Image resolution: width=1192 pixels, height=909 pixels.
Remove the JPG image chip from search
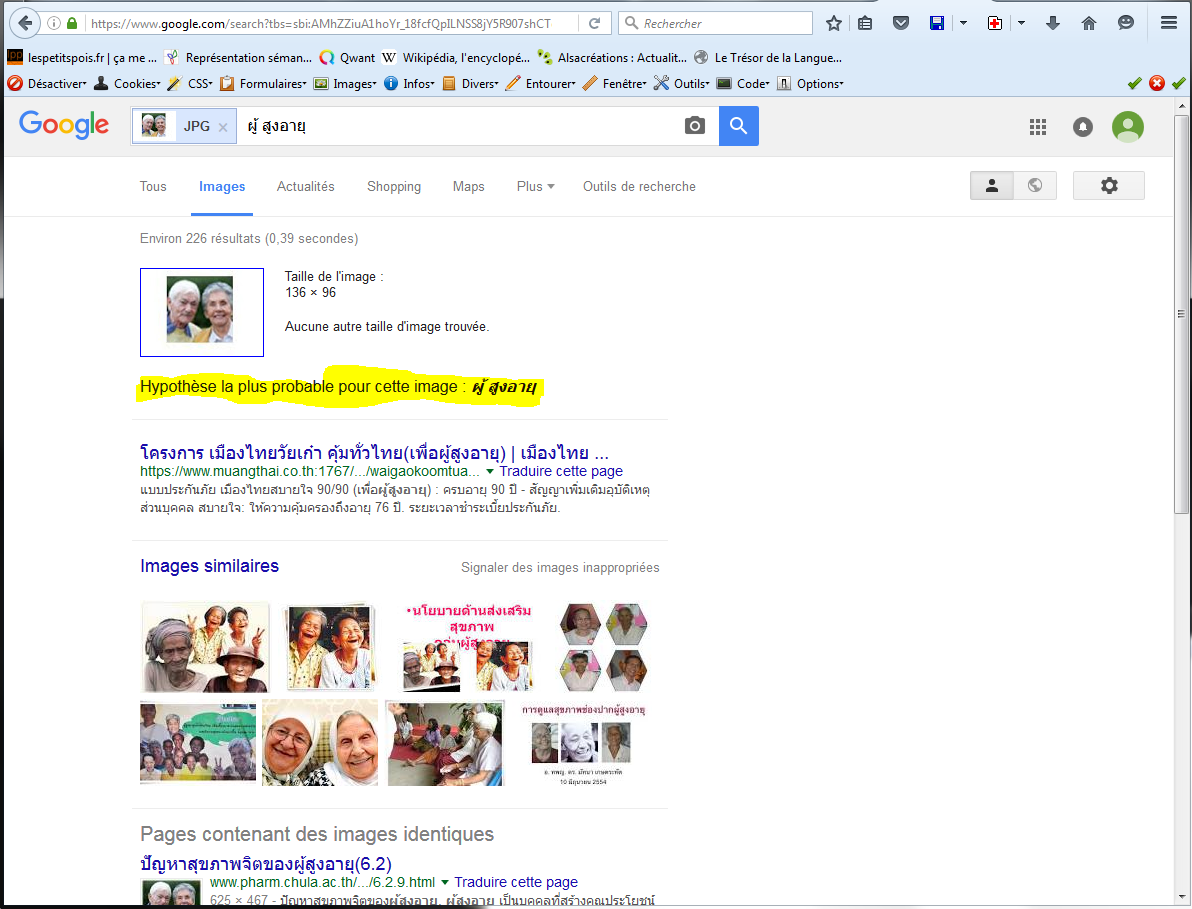click(223, 127)
